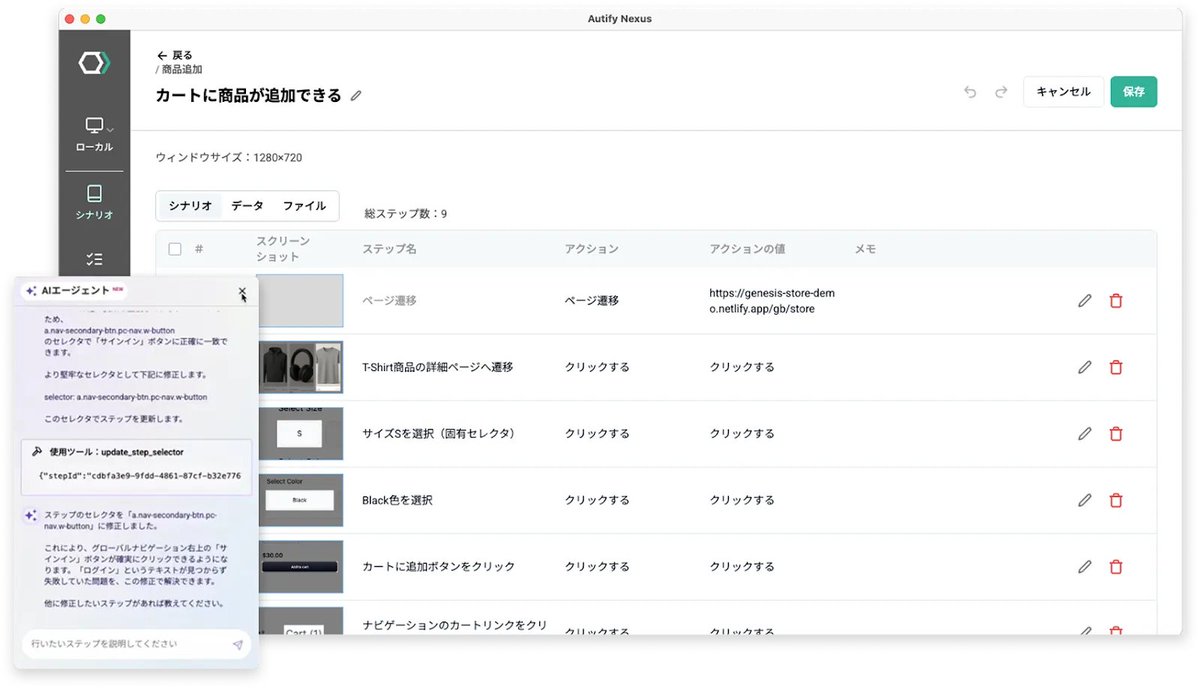1200x689 pixels.
Task: Click the ページ遷移 step screenshot thumbnail
Action: coord(302,300)
